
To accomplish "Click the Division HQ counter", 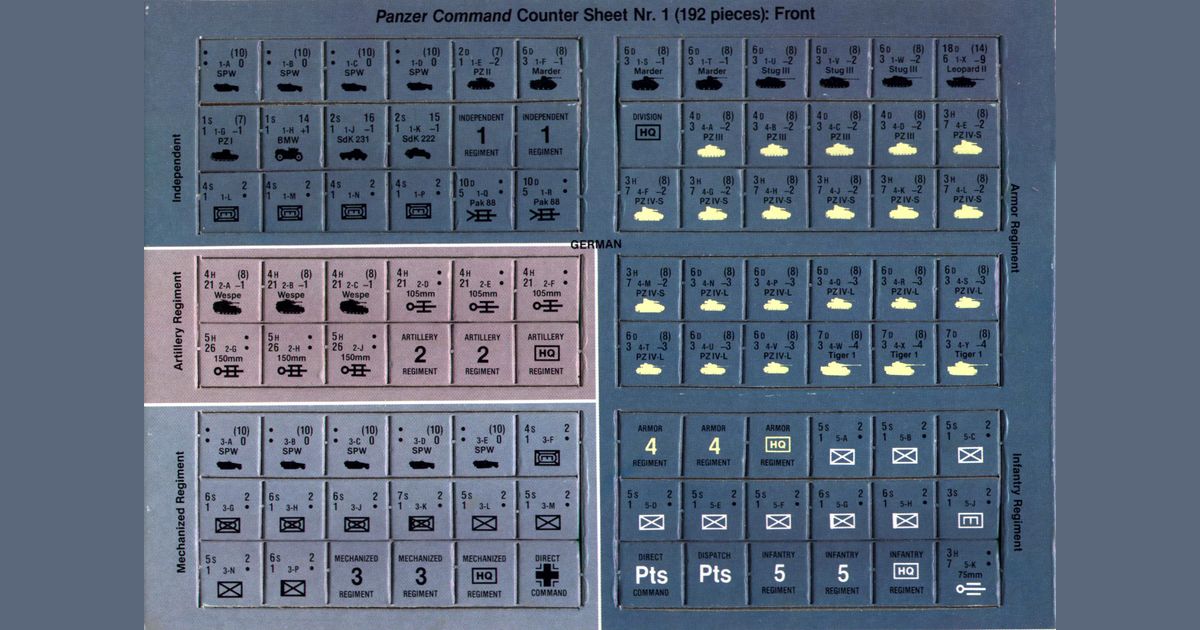I will (x=648, y=135).
